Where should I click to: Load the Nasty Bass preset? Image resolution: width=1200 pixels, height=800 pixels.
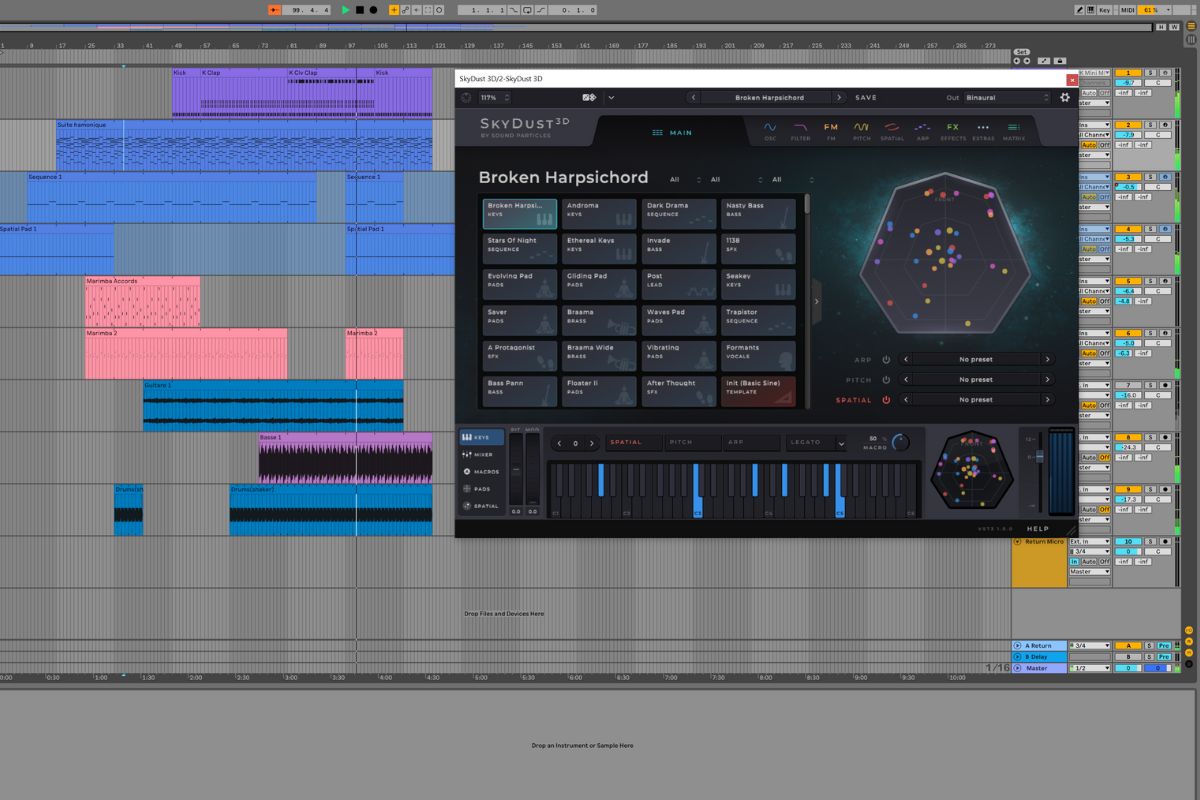759,213
